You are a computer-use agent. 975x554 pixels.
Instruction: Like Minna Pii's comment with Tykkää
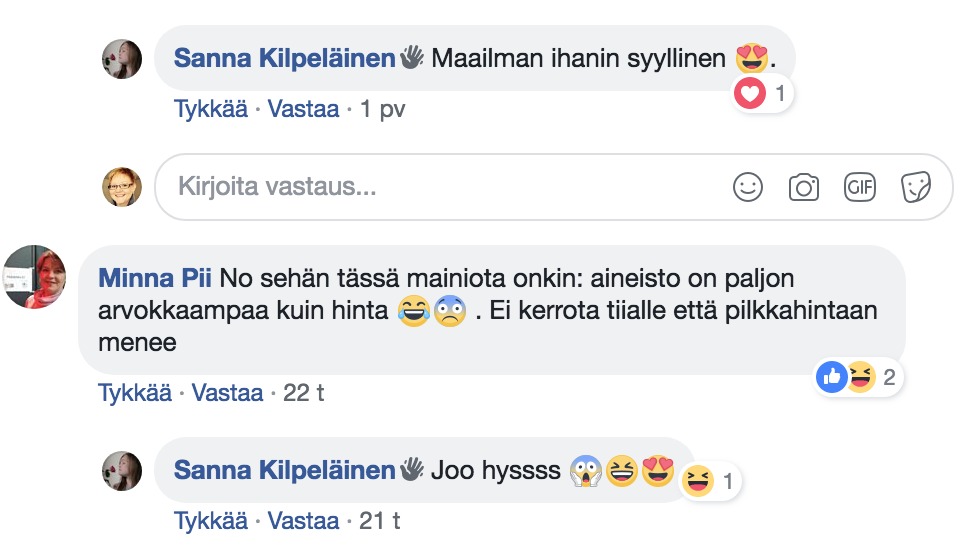(x=134, y=393)
